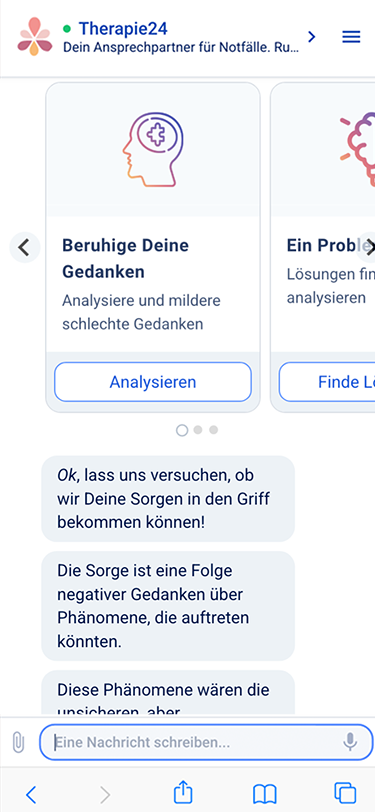Image resolution: width=375 pixels, height=812 pixels.
Task: Open the browser tabs overview icon
Action: point(345,793)
